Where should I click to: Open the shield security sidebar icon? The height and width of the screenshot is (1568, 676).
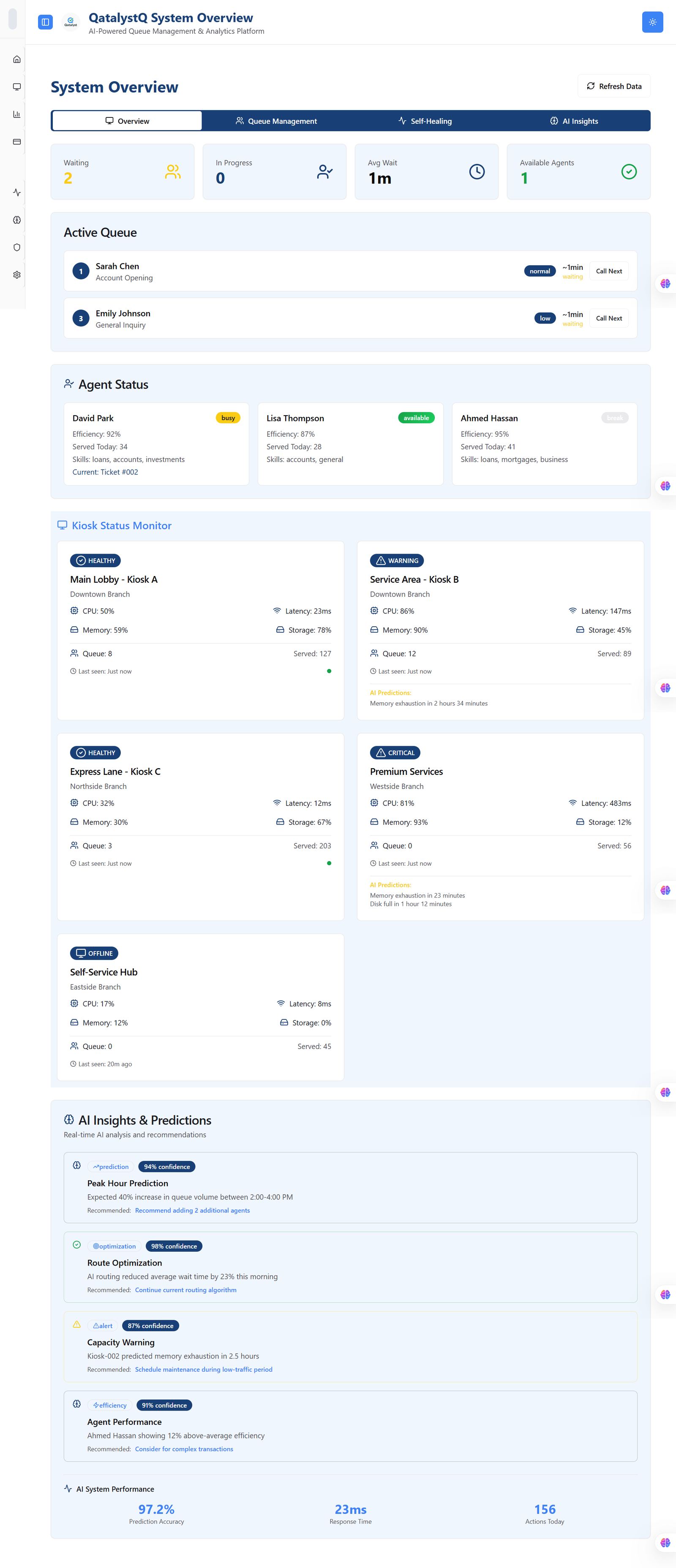17,247
